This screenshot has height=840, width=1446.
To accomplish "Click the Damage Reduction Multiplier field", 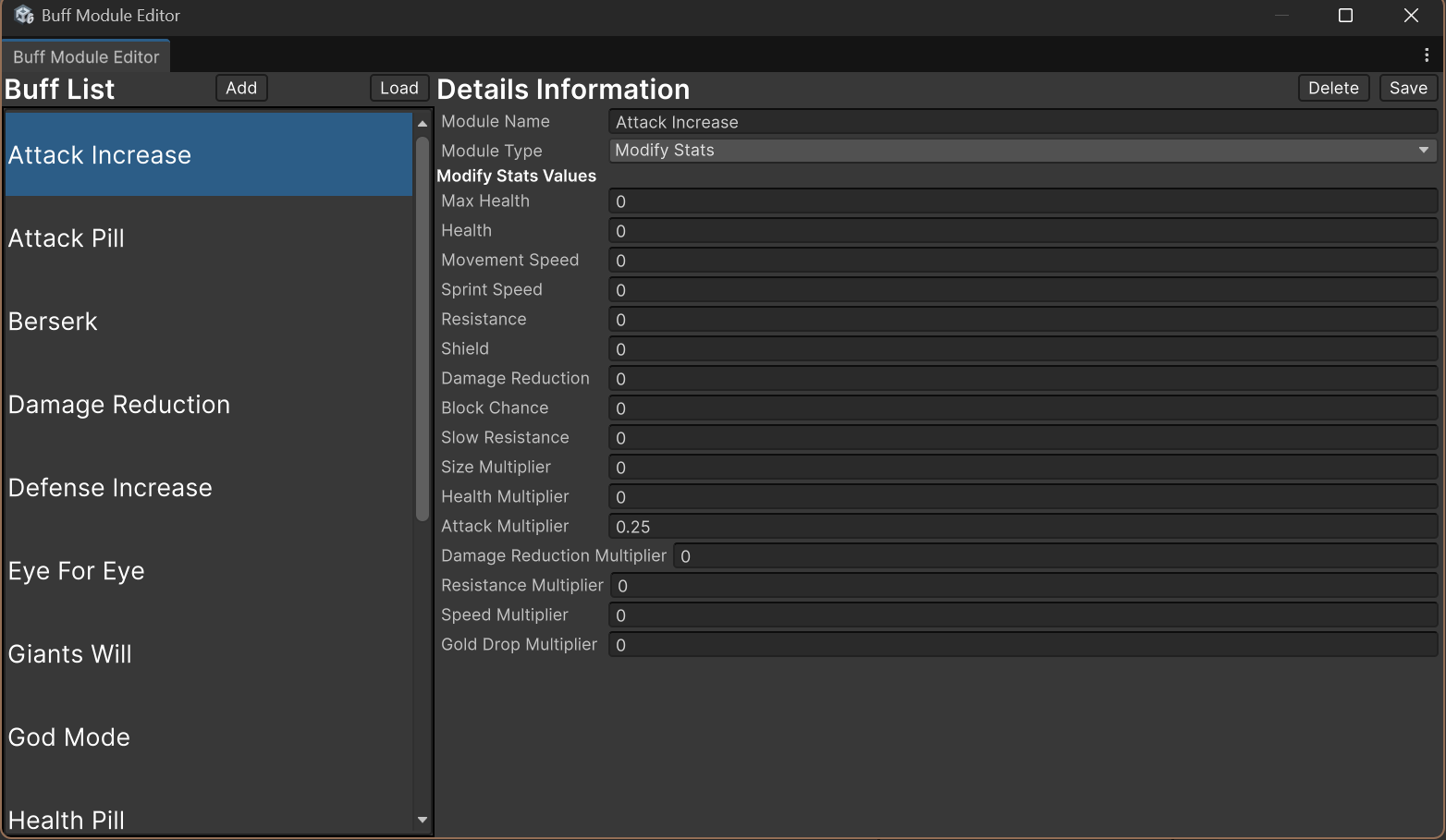I will 1055,556.
